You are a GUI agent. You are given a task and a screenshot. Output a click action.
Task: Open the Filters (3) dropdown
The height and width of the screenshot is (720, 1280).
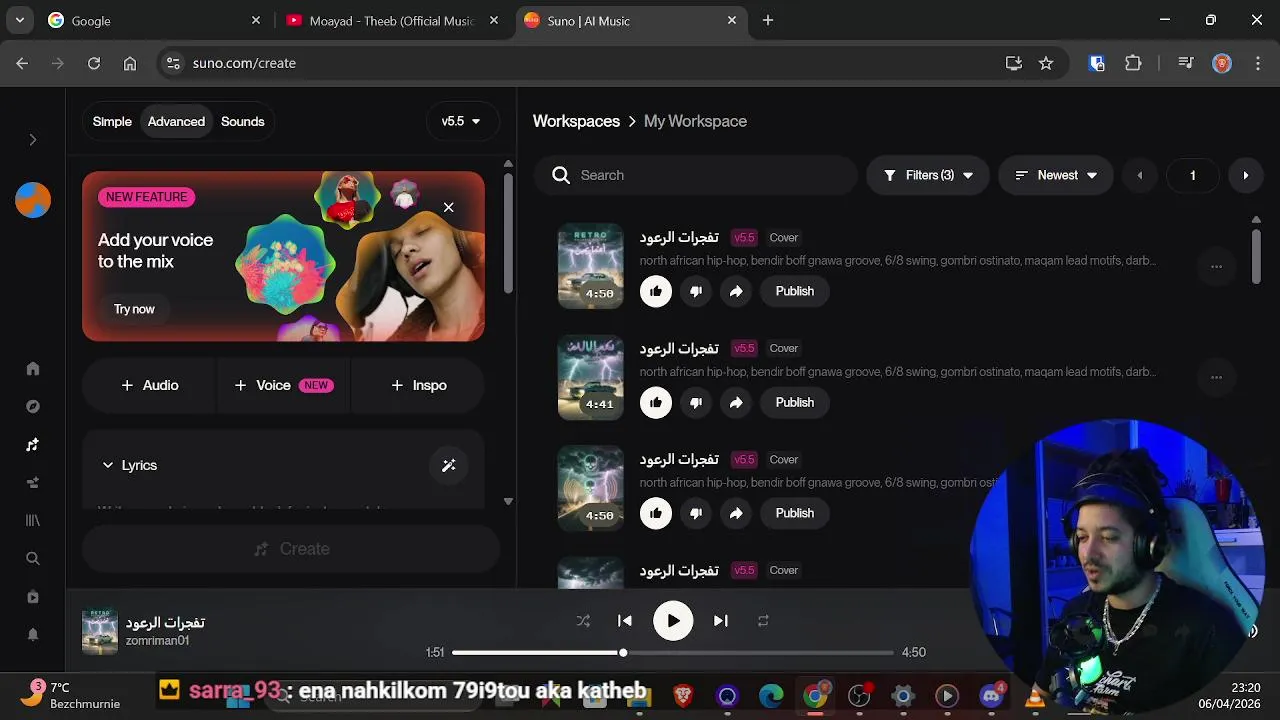point(928,175)
